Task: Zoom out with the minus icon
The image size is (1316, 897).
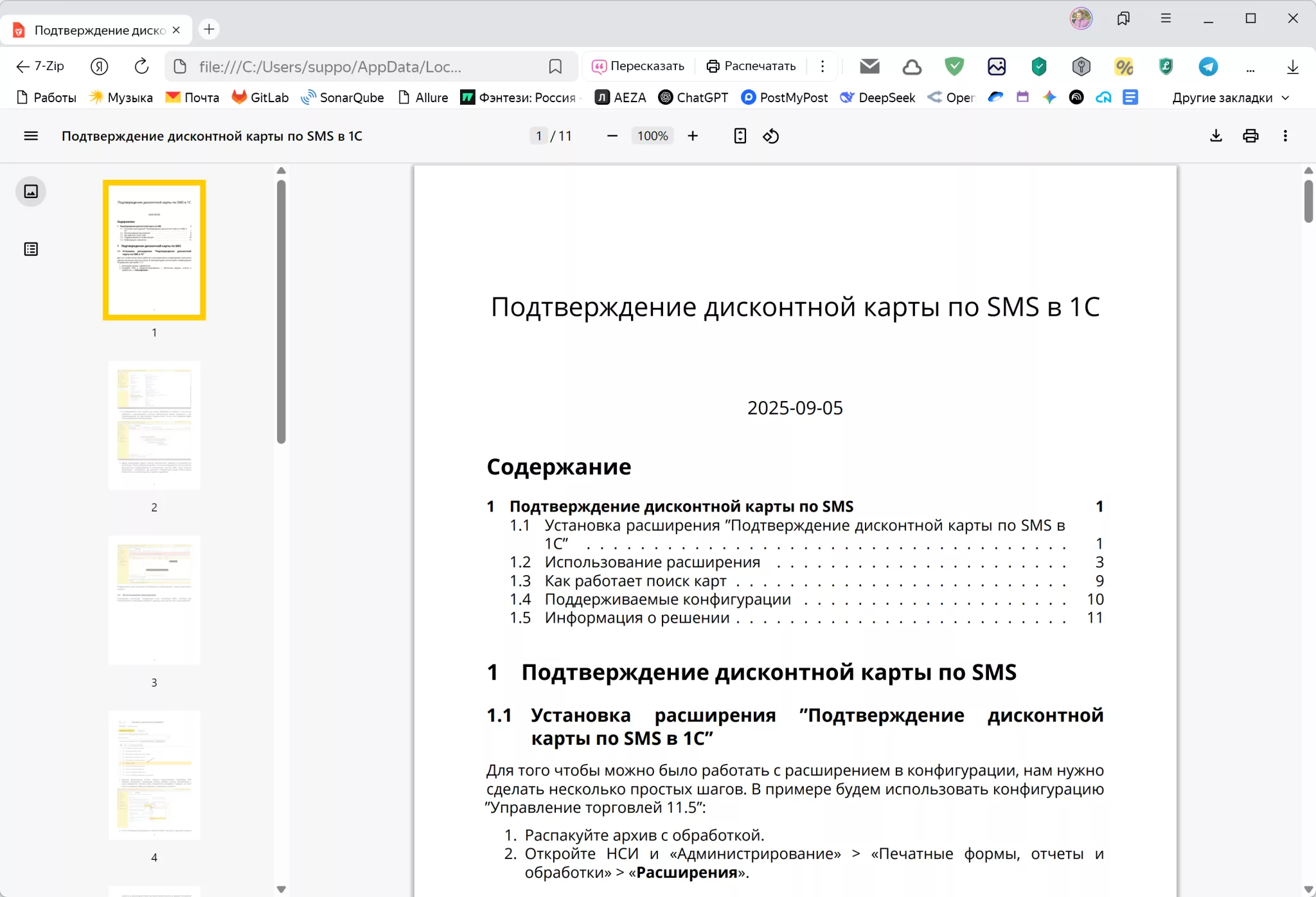Action: coord(612,136)
